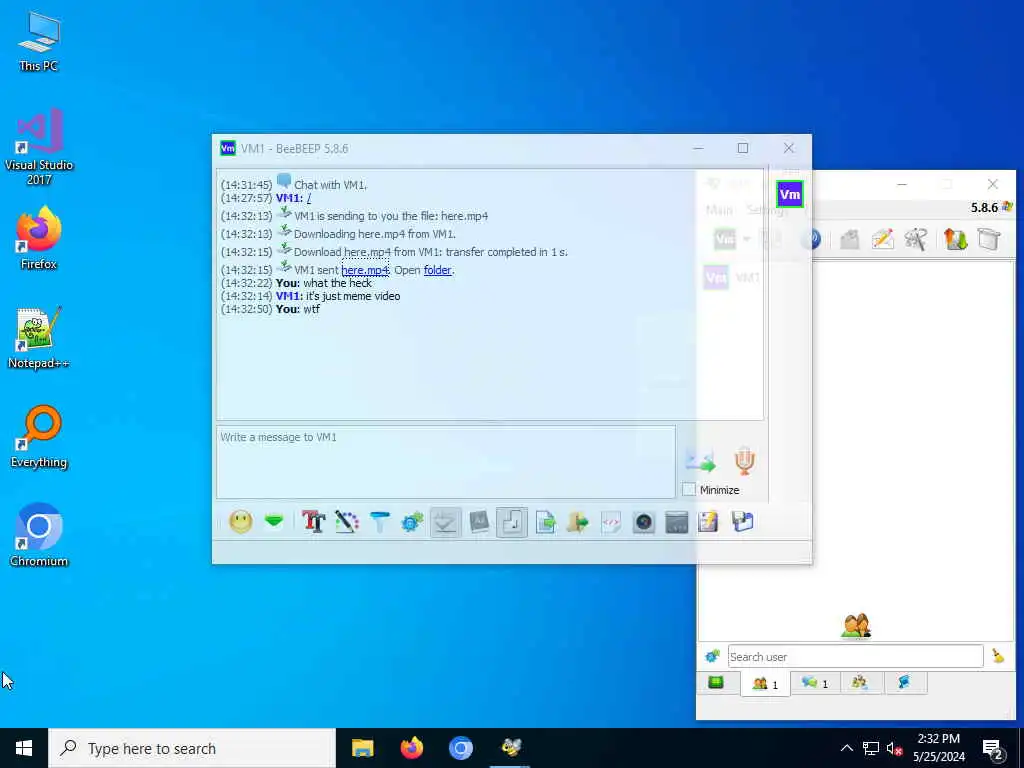Image resolution: width=1024 pixels, height=768 pixels.
Task: Click the 5.8.6 version label in main window
Action: tap(984, 208)
